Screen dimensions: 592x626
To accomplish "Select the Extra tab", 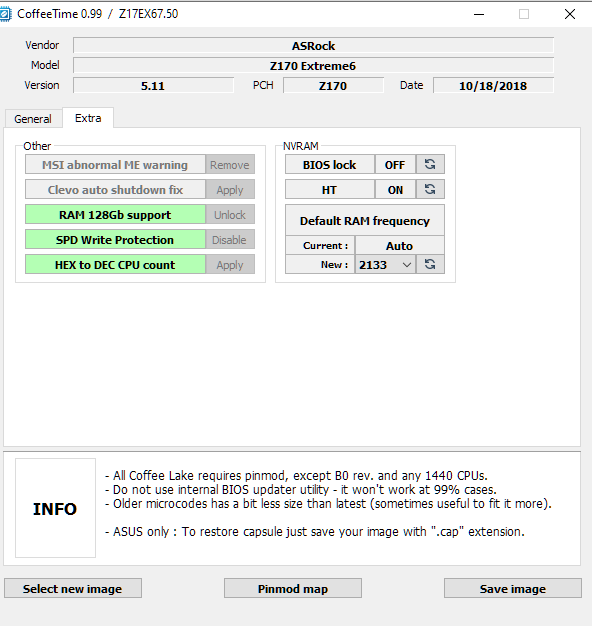I will [x=88, y=118].
